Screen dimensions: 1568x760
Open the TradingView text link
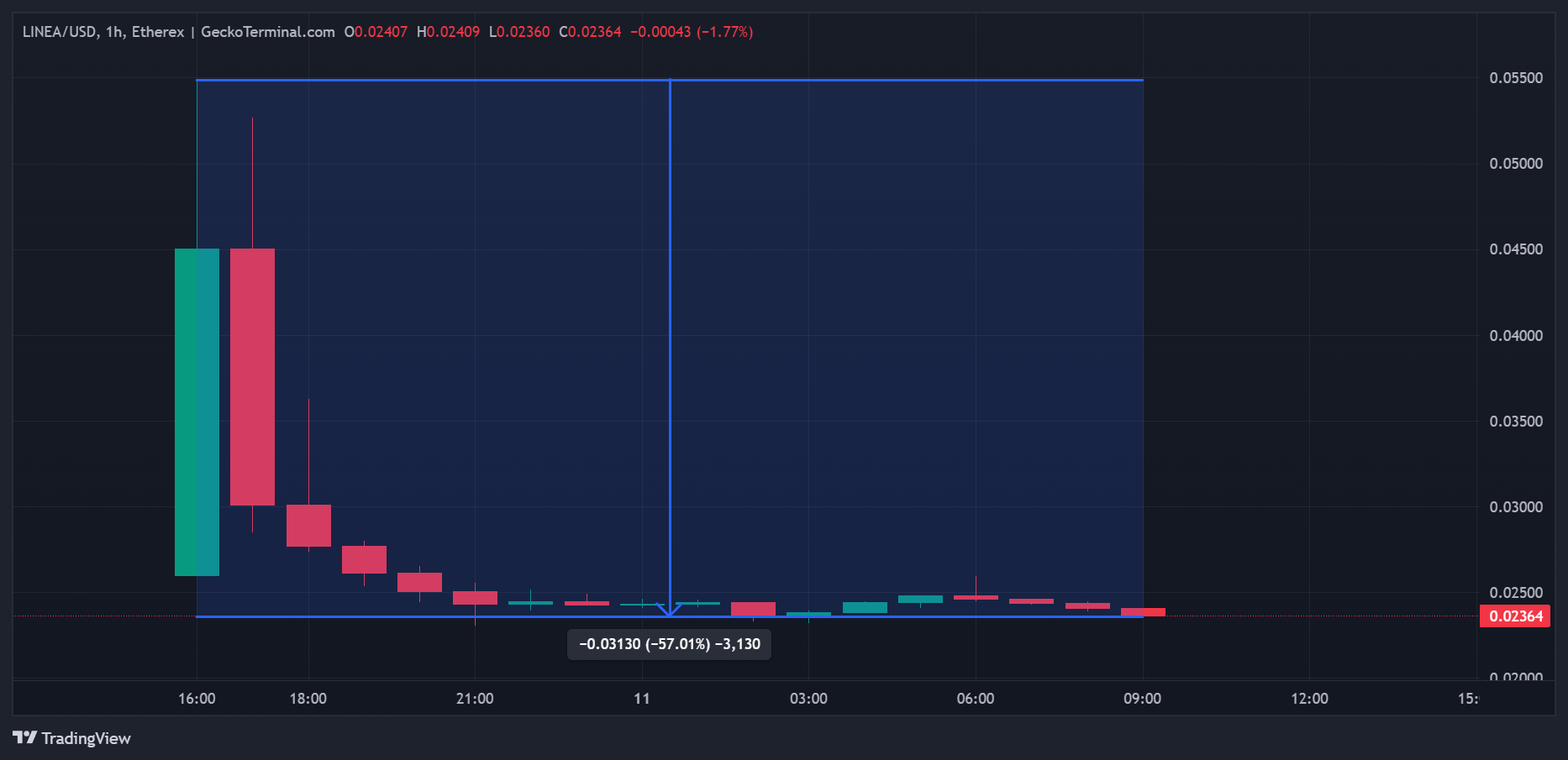[86, 738]
